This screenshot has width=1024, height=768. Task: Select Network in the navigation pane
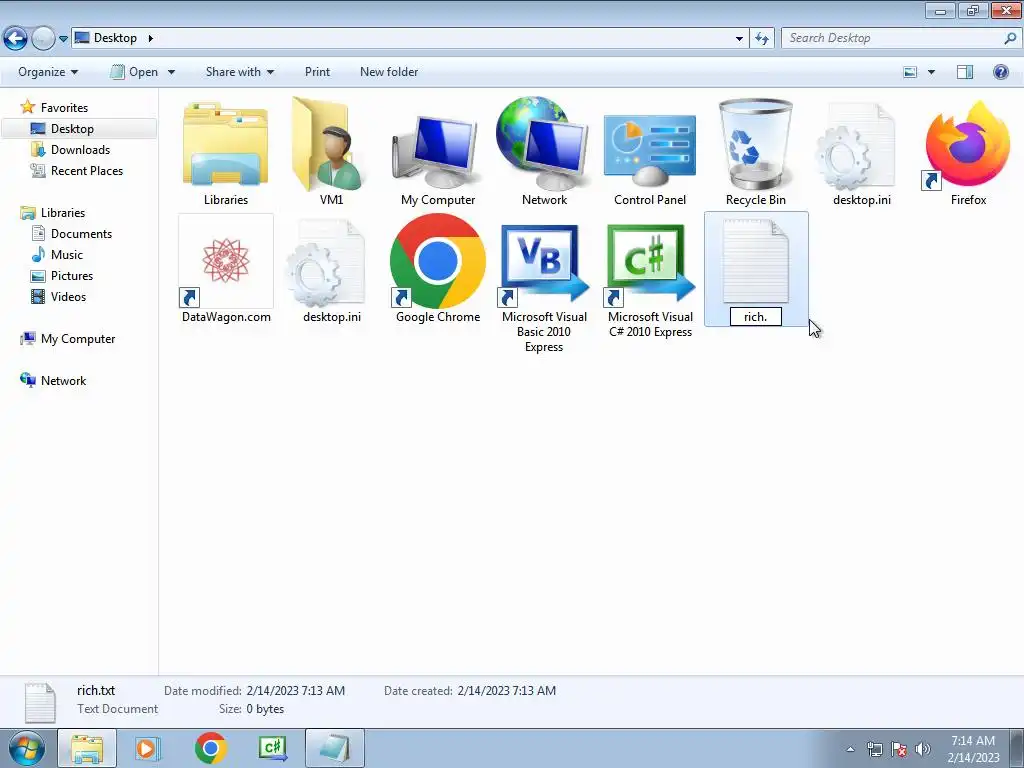point(63,381)
